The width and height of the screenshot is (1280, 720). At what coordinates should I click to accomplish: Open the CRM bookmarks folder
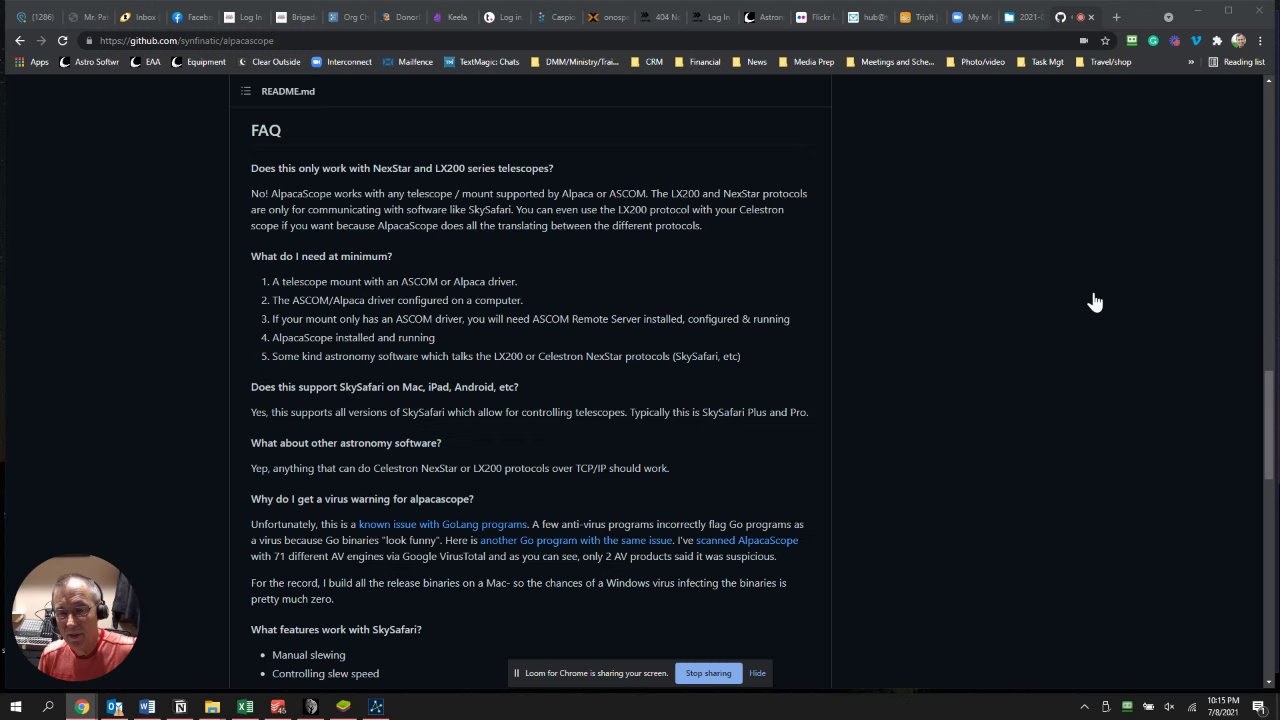(x=647, y=62)
